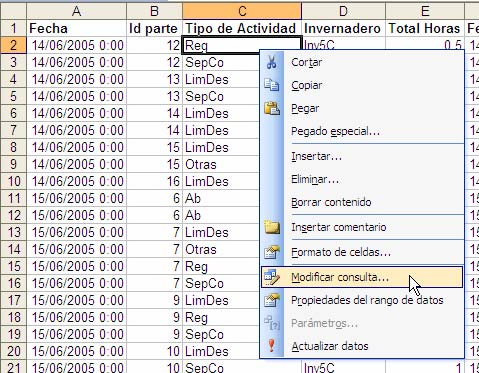Choose Pegado especial... from context menu
Screen dimensions: 479x373
click(x=335, y=131)
